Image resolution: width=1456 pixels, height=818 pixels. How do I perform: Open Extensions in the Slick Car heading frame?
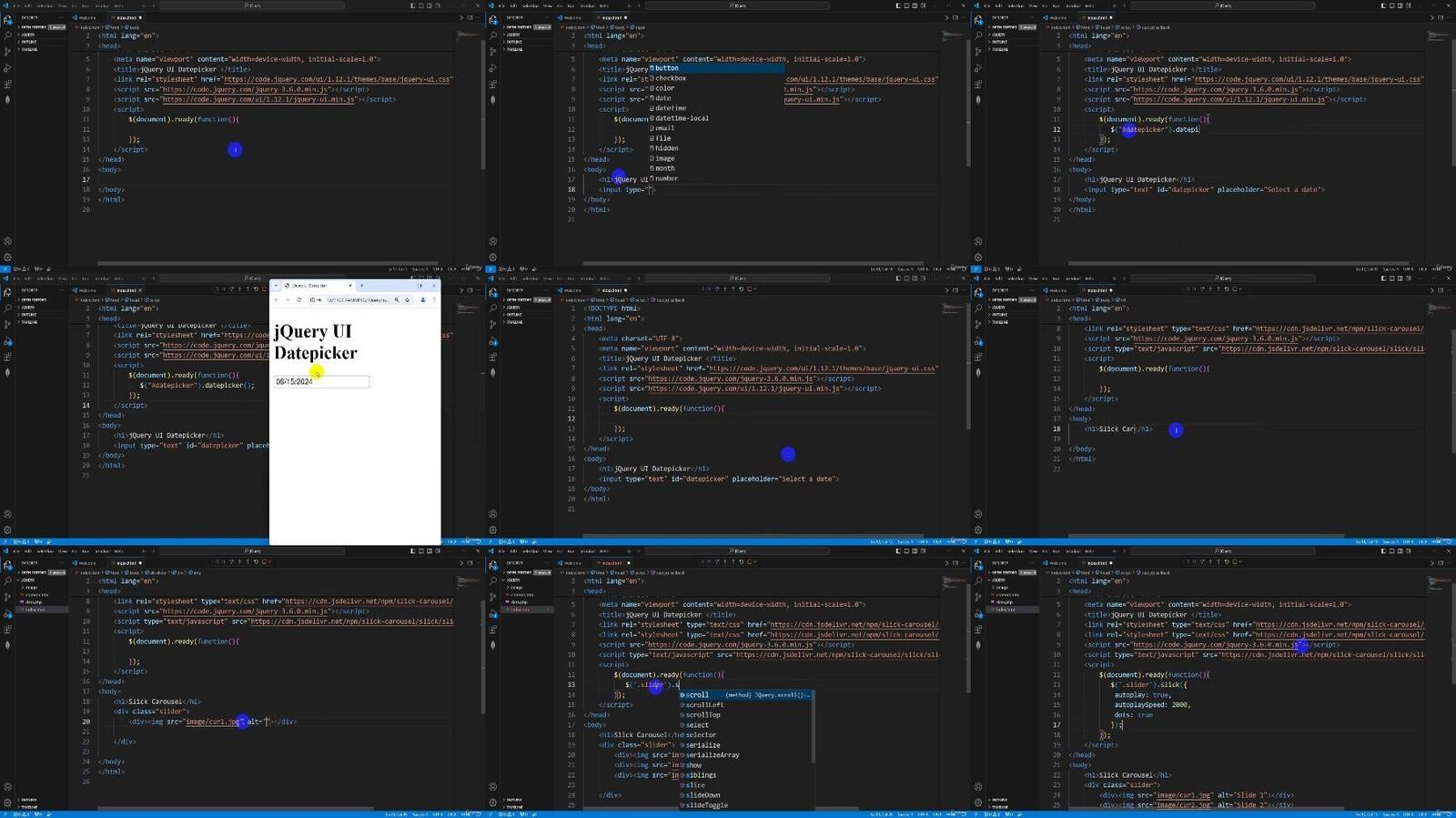pyautogui.click(x=978, y=357)
